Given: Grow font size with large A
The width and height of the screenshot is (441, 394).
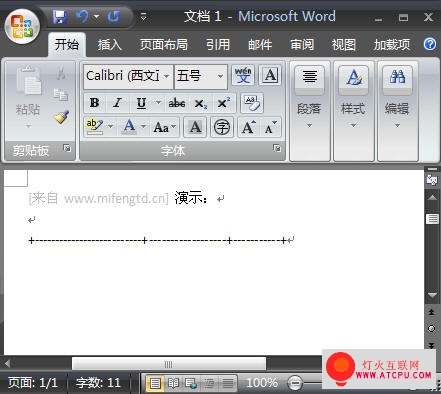Looking at the screenshot, I should [x=248, y=127].
